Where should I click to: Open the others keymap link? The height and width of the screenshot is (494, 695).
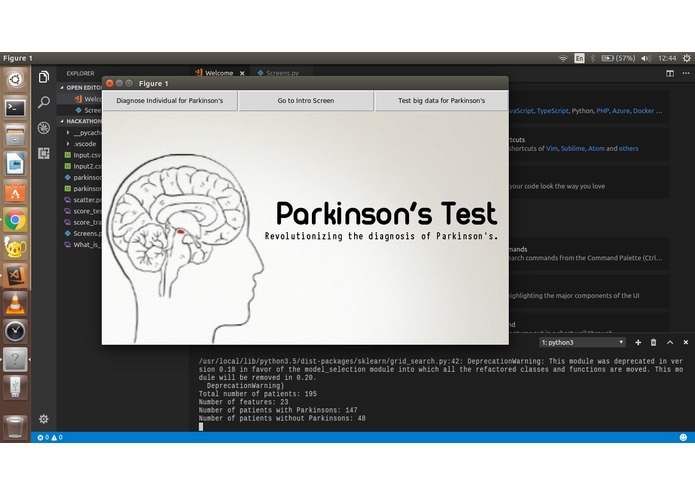click(629, 148)
